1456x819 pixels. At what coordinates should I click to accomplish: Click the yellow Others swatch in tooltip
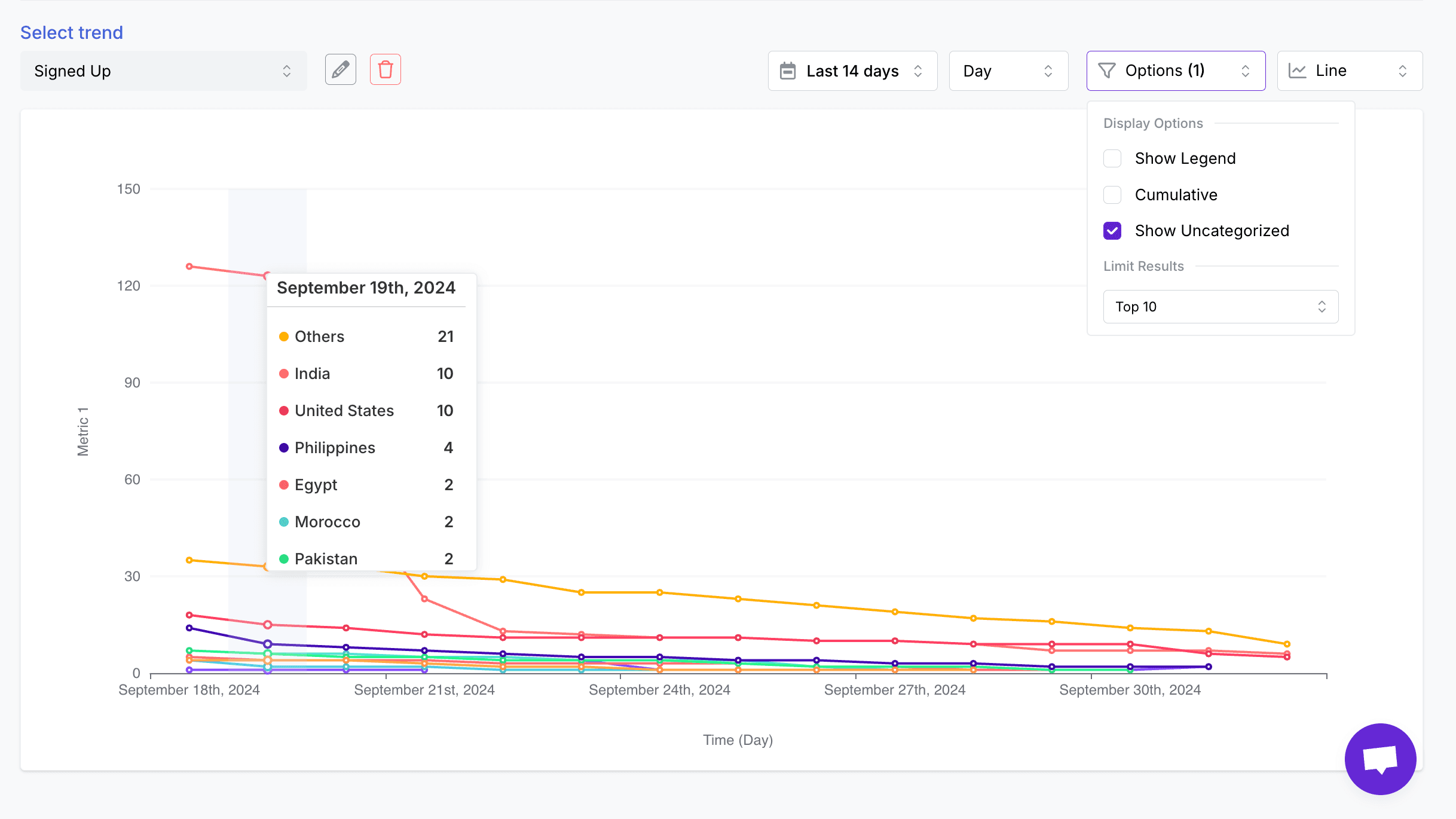pos(284,337)
